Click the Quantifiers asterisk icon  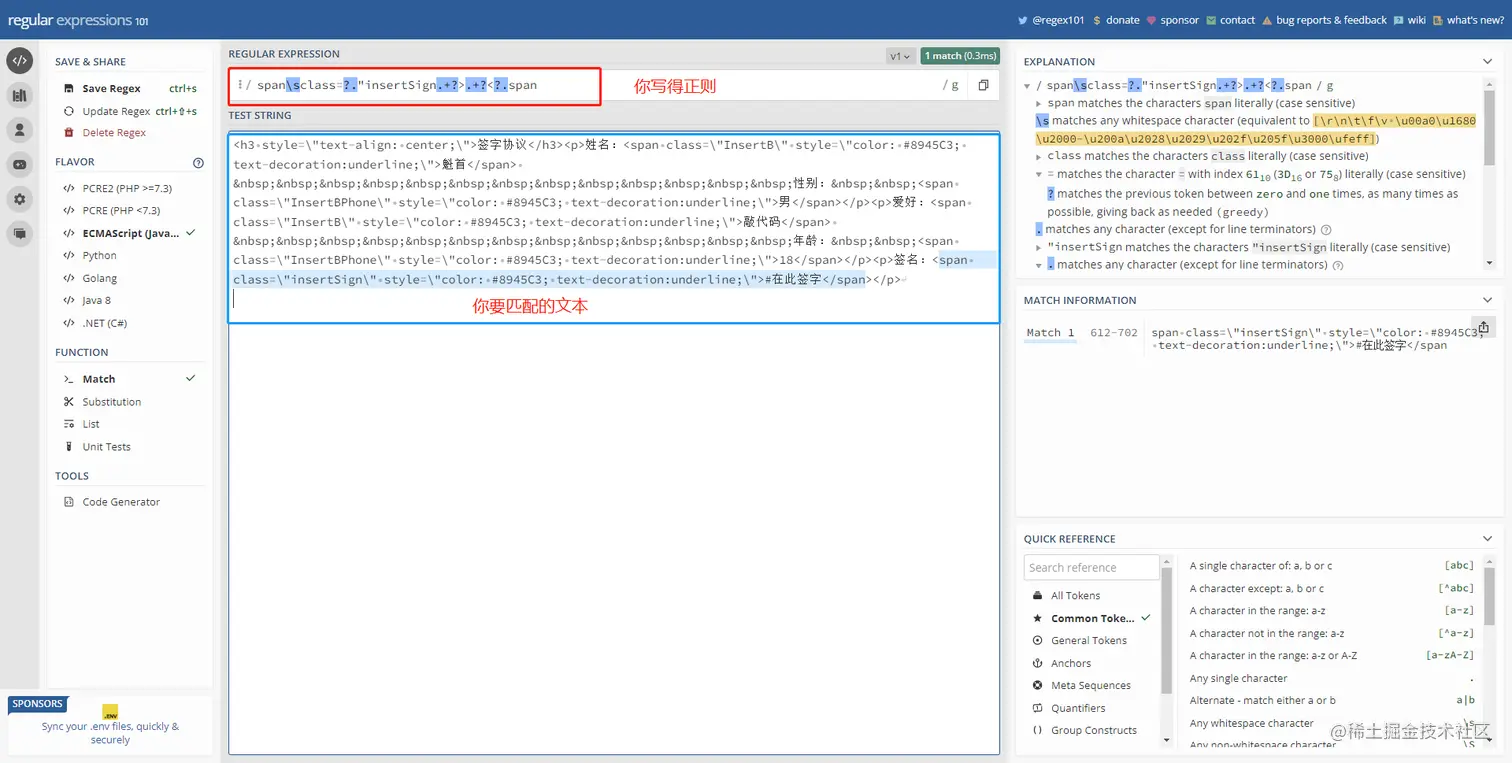point(1038,708)
